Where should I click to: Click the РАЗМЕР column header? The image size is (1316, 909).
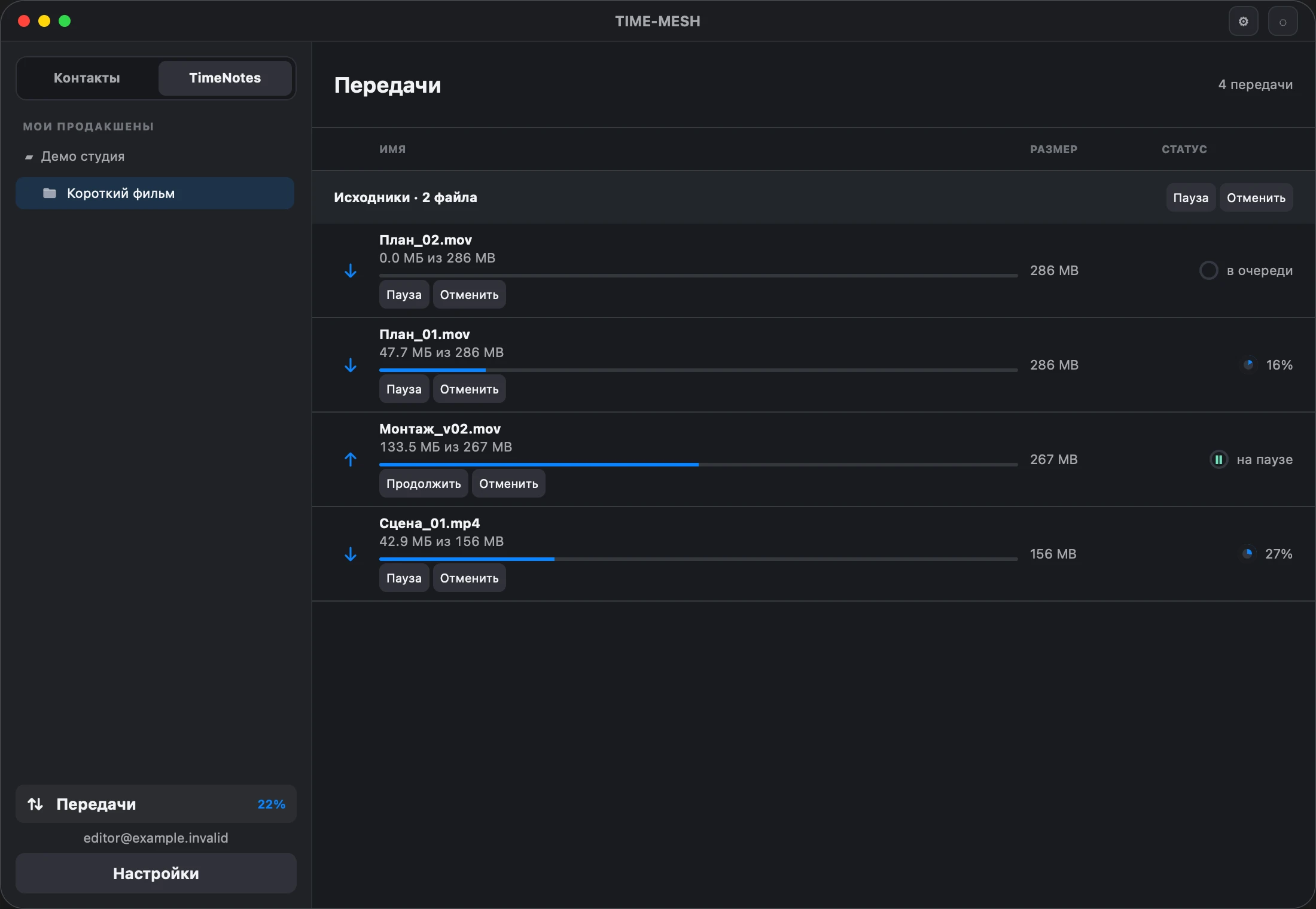1053,150
